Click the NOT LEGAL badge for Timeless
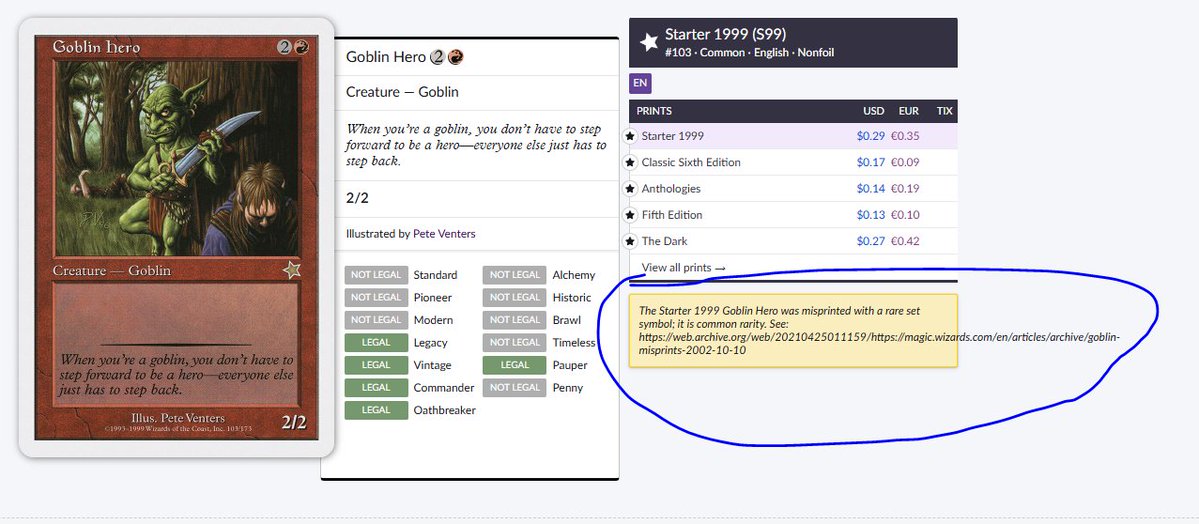Image resolution: width=1199 pixels, height=524 pixels. (515, 343)
